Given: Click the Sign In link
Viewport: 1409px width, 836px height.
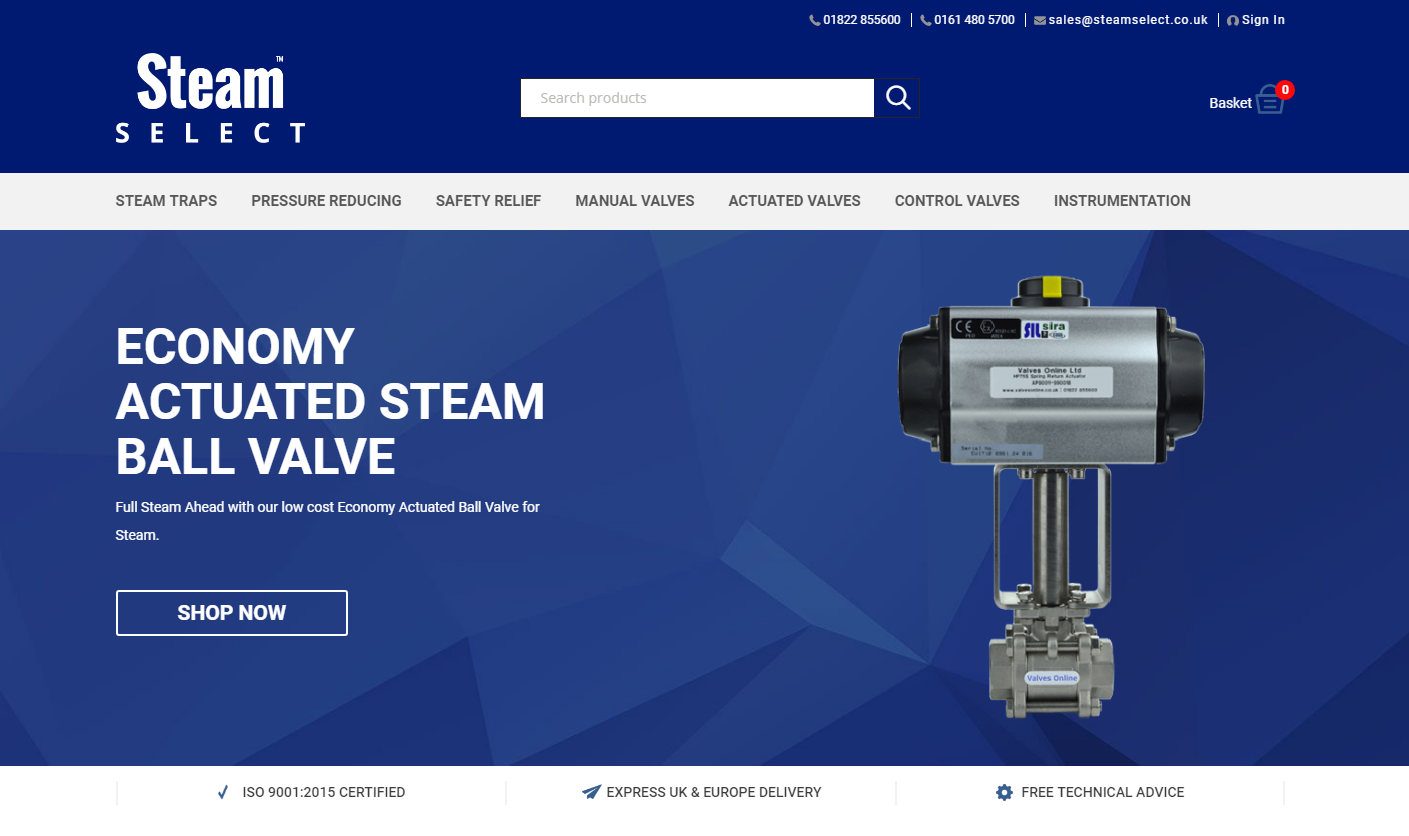Looking at the screenshot, I should click(1263, 20).
